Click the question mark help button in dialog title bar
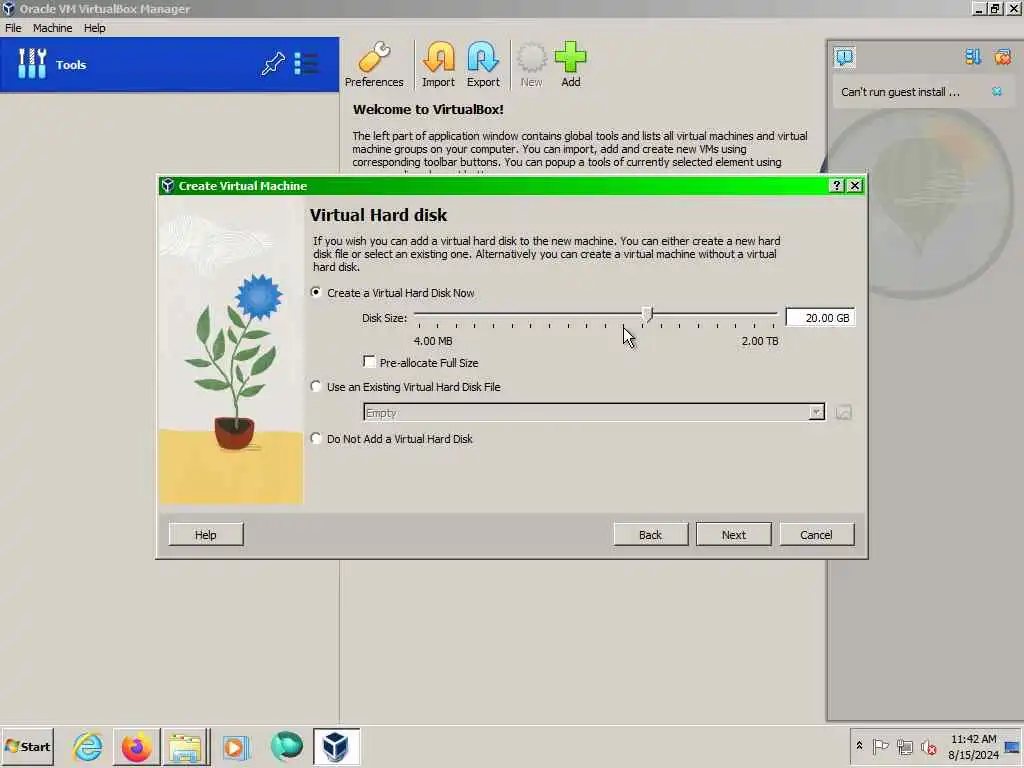Screen dimensions: 1024x768 (836, 185)
